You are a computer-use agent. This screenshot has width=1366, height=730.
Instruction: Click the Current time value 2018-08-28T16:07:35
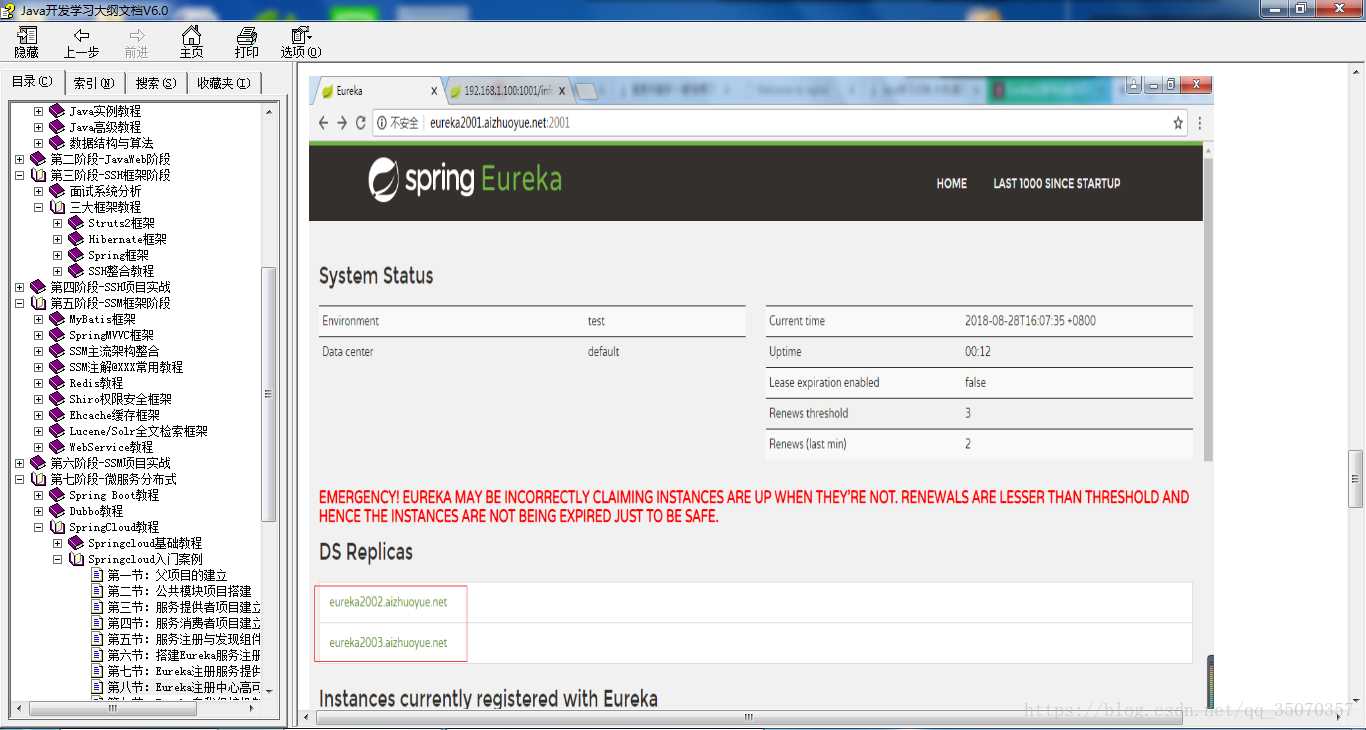tap(1031, 321)
